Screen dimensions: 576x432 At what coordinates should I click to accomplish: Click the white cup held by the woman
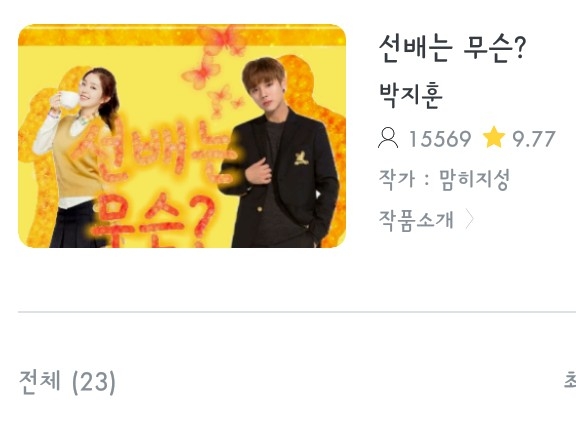pyautogui.click(x=69, y=99)
